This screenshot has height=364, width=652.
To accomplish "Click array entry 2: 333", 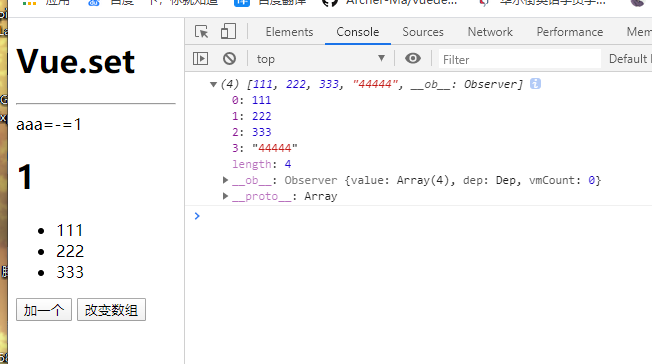I will (x=252, y=132).
